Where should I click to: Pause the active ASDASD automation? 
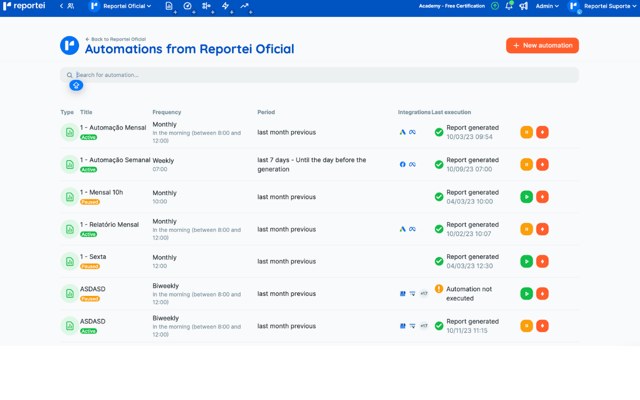pyautogui.click(x=527, y=326)
